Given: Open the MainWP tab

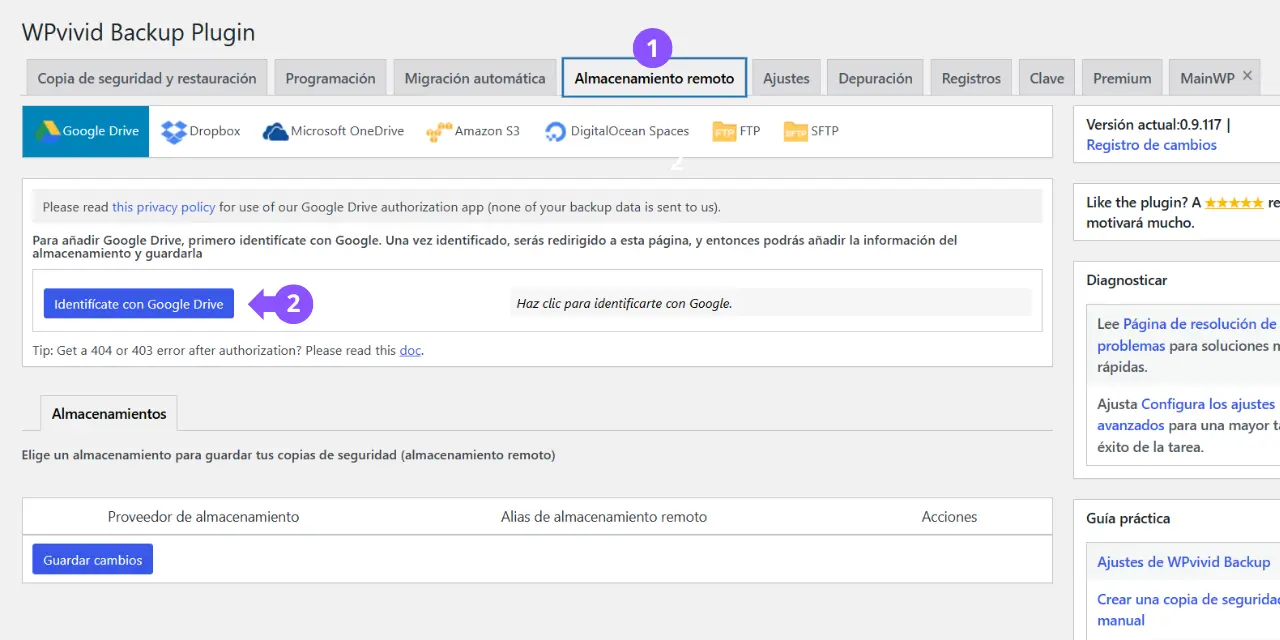Looking at the screenshot, I should point(1207,78).
